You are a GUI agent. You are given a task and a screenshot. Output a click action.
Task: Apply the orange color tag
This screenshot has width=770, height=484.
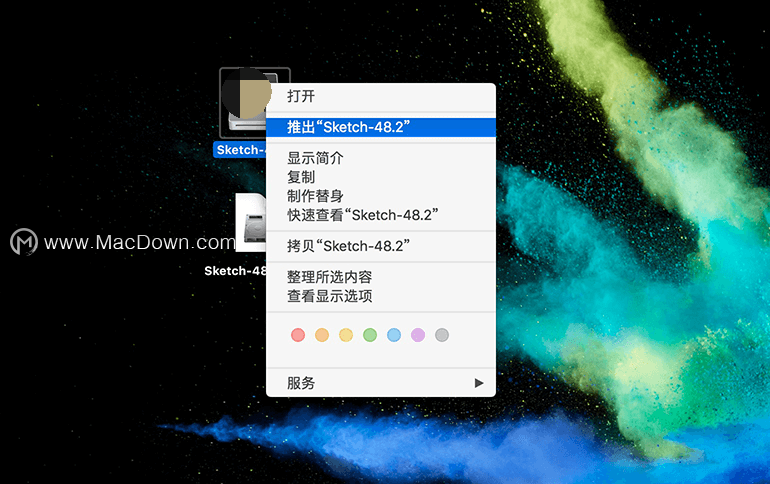click(x=322, y=335)
